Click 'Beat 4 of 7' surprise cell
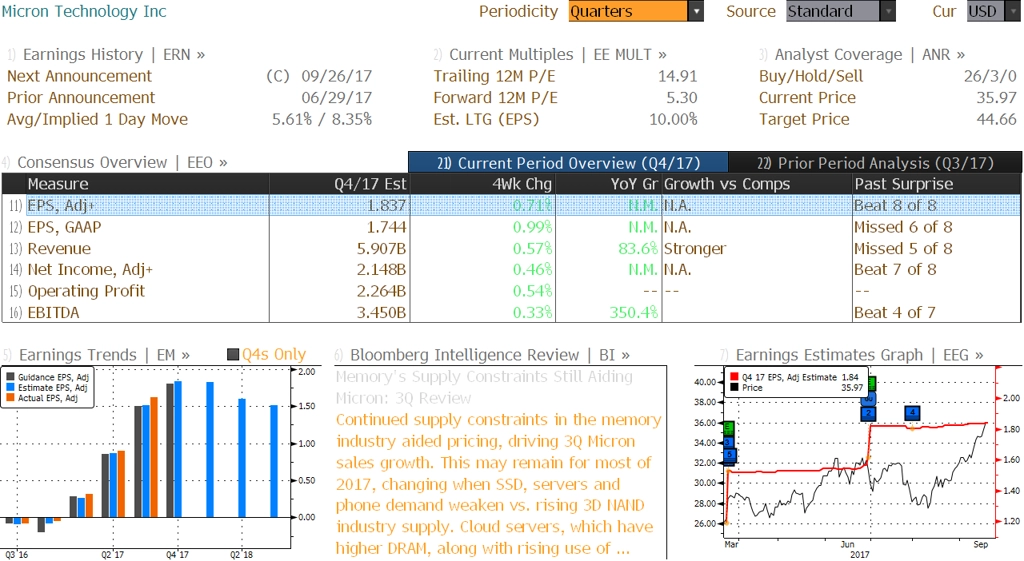The height and width of the screenshot is (561, 1024). coord(895,312)
